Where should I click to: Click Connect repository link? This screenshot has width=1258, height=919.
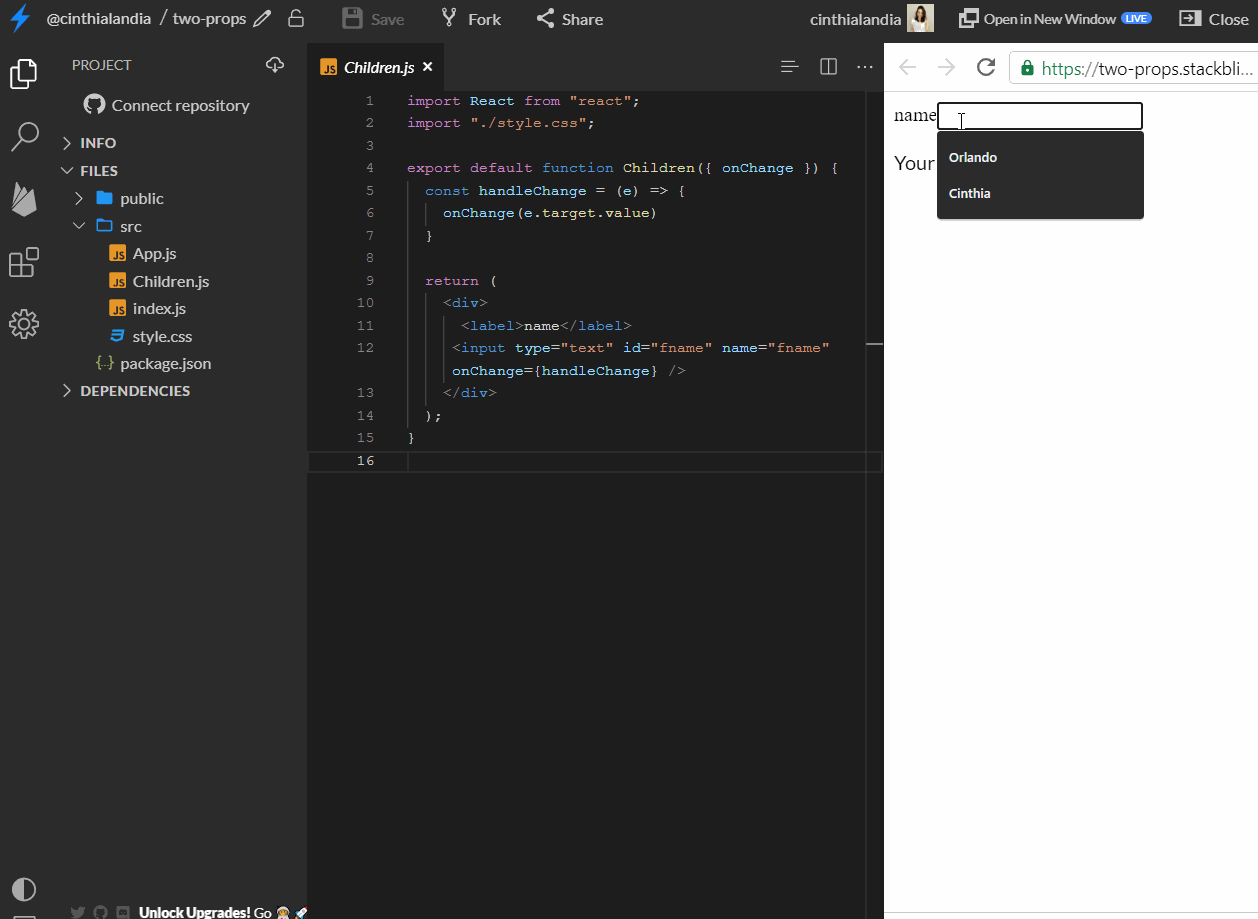[x=180, y=105]
